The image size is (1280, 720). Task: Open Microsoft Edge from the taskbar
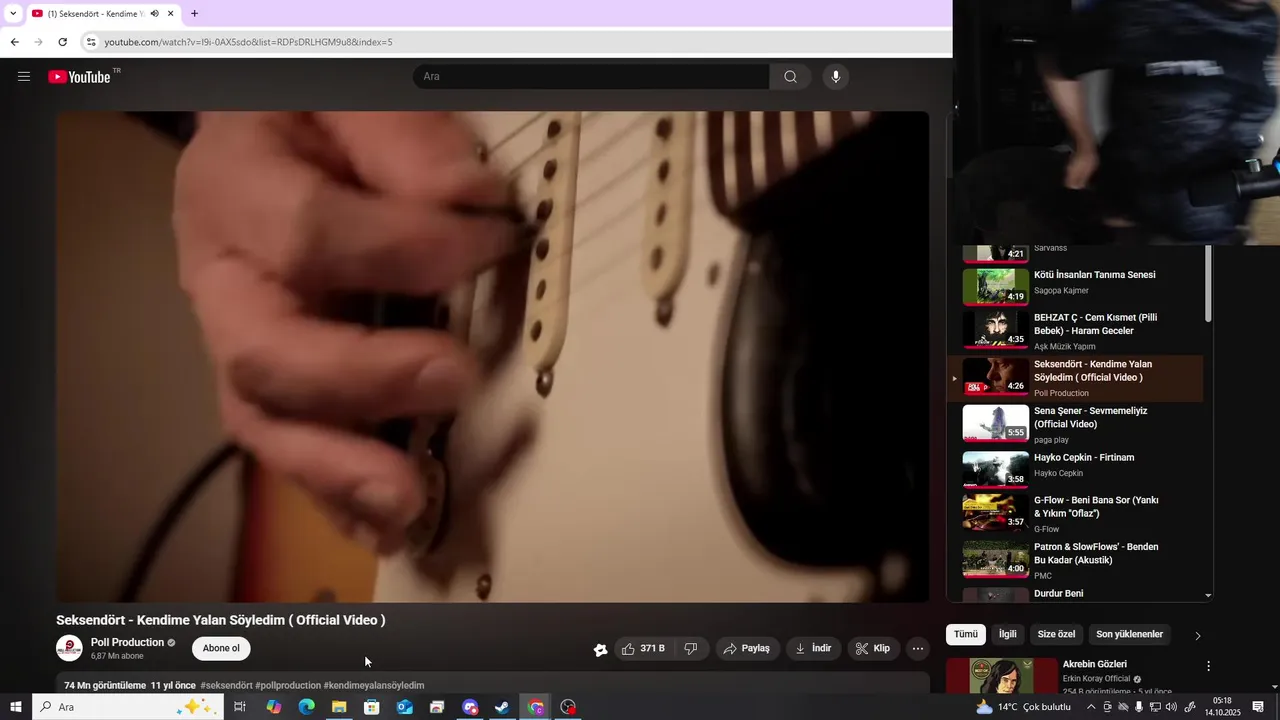(306, 707)
